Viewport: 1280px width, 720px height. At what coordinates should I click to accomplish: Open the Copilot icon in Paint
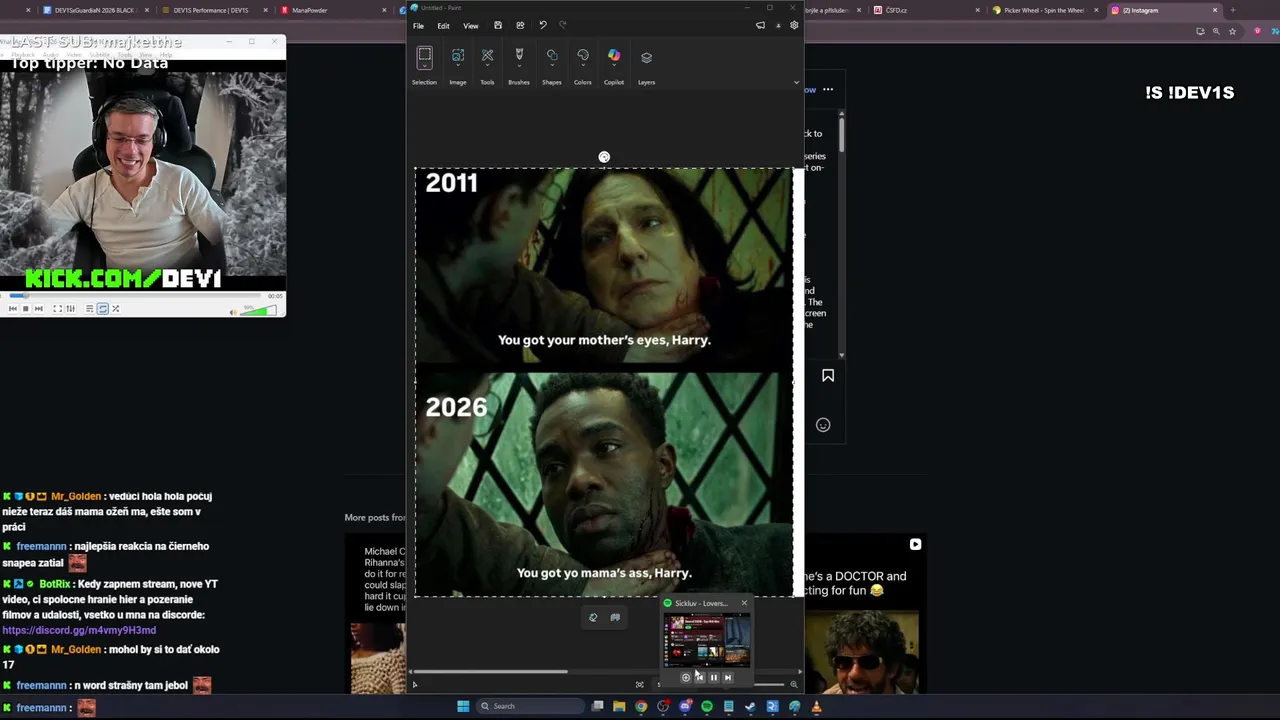614,56
